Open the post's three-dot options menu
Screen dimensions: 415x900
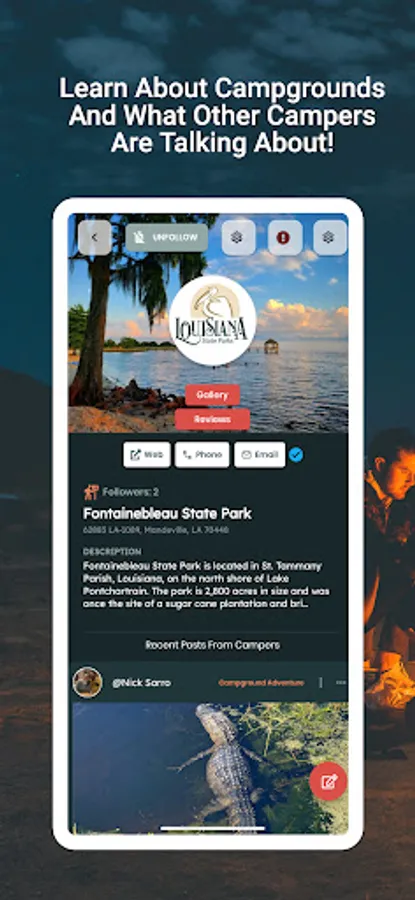tap(341, 682)
